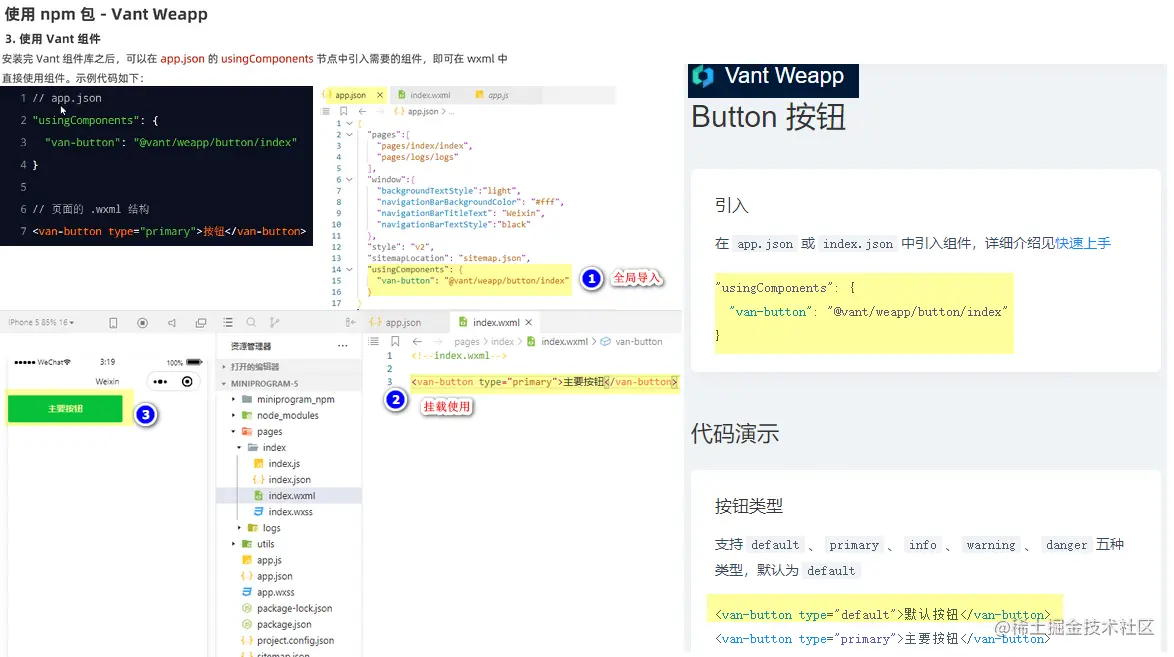The image size is (1174, 657).
Task: Open project.config.json in the file tree
Action: point(295,641)
